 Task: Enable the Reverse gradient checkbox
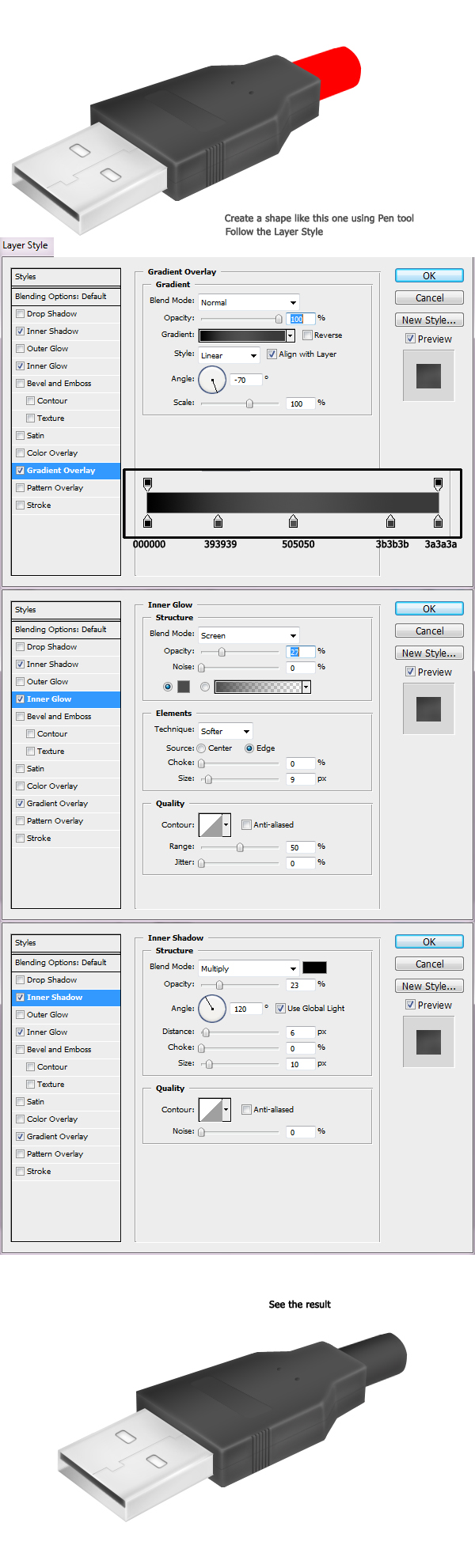[x=307, y=335]
